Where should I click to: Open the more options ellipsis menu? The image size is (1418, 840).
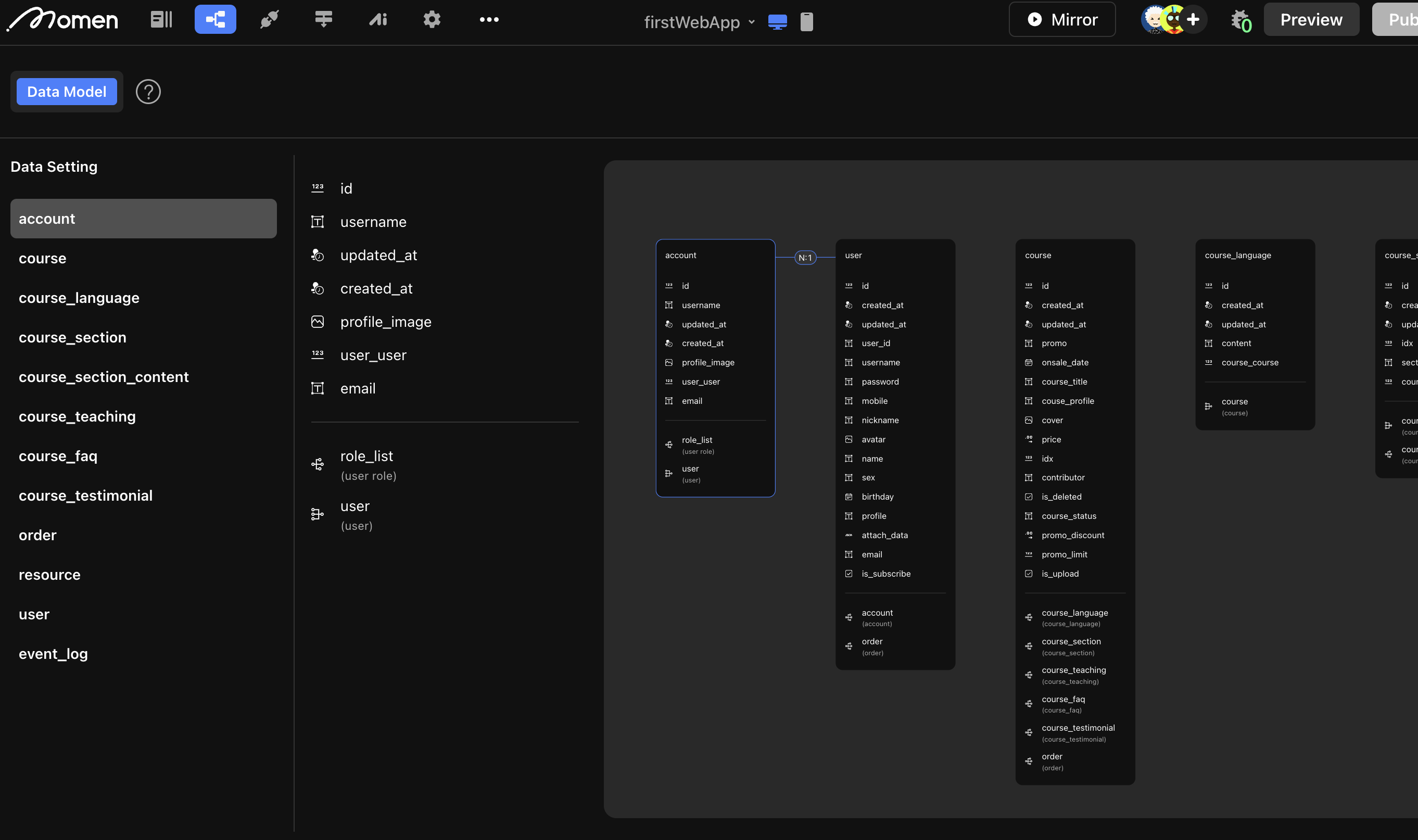[x=489, y=20]
